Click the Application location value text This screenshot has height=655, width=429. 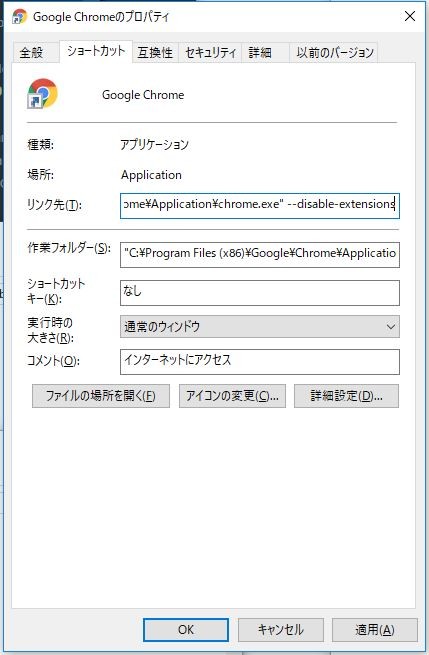151,175
